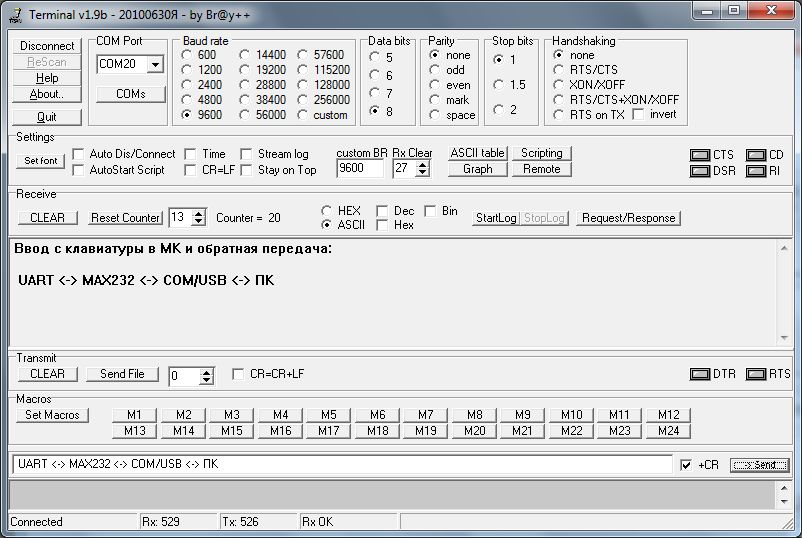Click the transmit text input field
Image resolution: width=802 pixels, height=538 pixels.
(342, 464)
